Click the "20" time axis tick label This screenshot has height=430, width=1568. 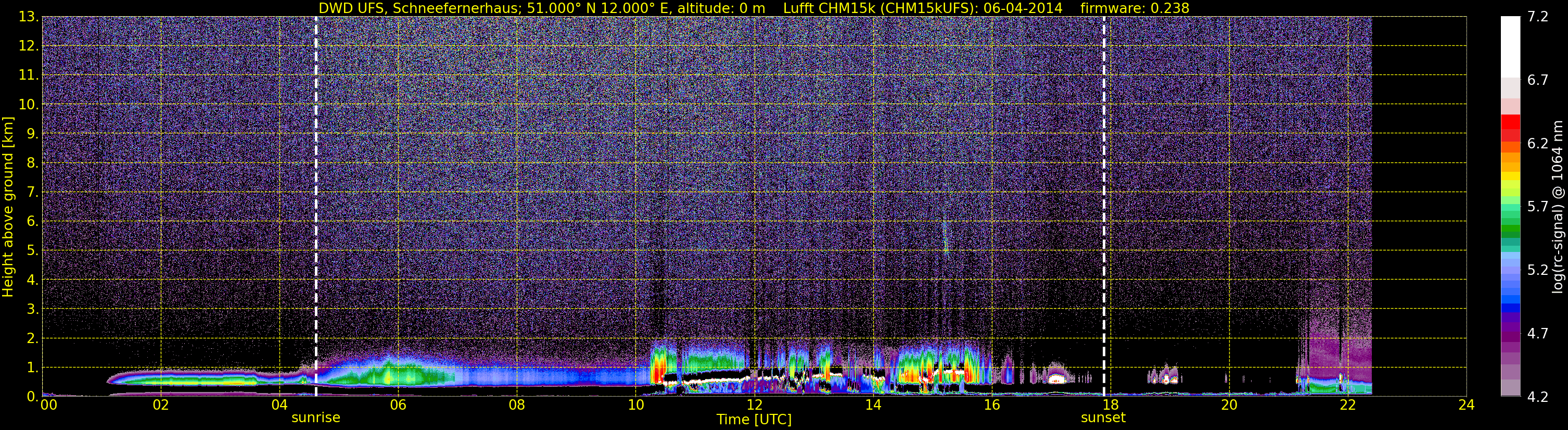coord(1229,405)
